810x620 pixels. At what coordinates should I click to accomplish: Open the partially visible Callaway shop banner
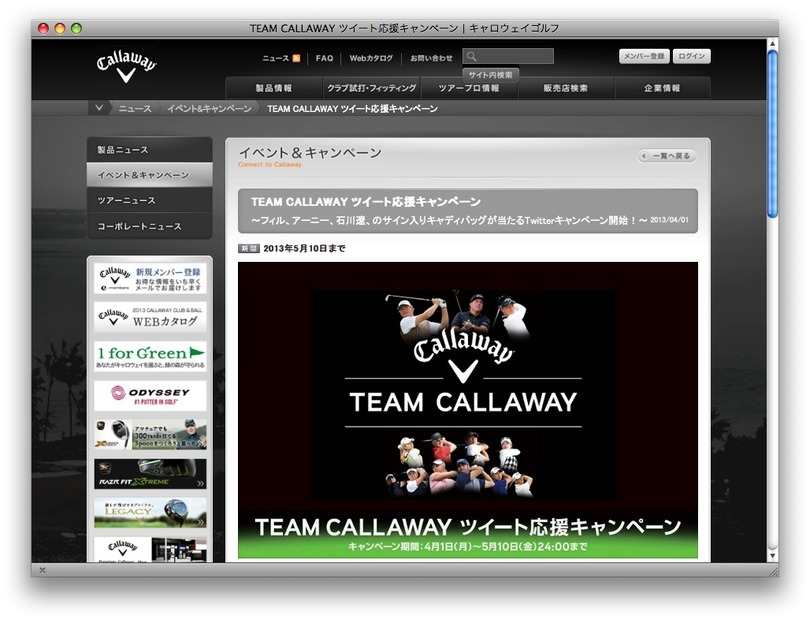point(150,549)
